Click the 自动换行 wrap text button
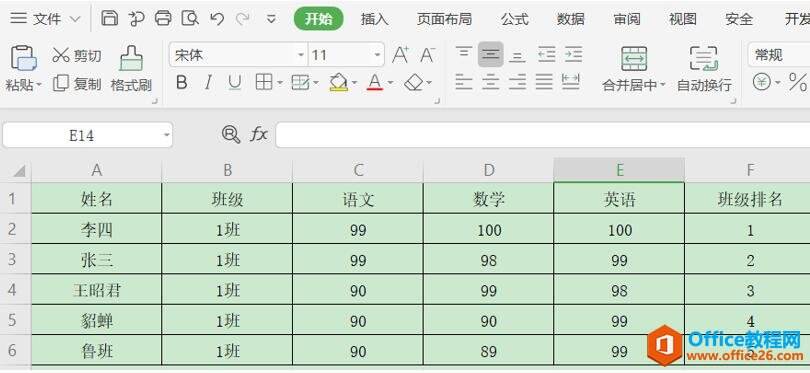The width and height of the screenshot is (810, 373). pos(704,69)
